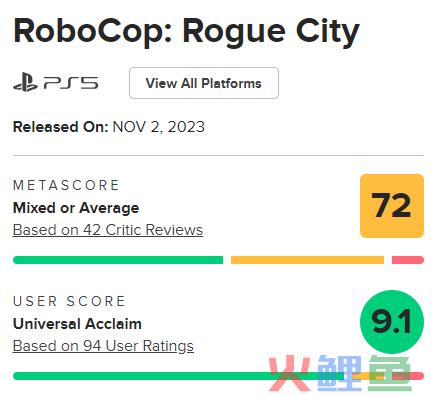Click the METASCORE heading label
Screen dimensions: 436x397
coord(66,185)
